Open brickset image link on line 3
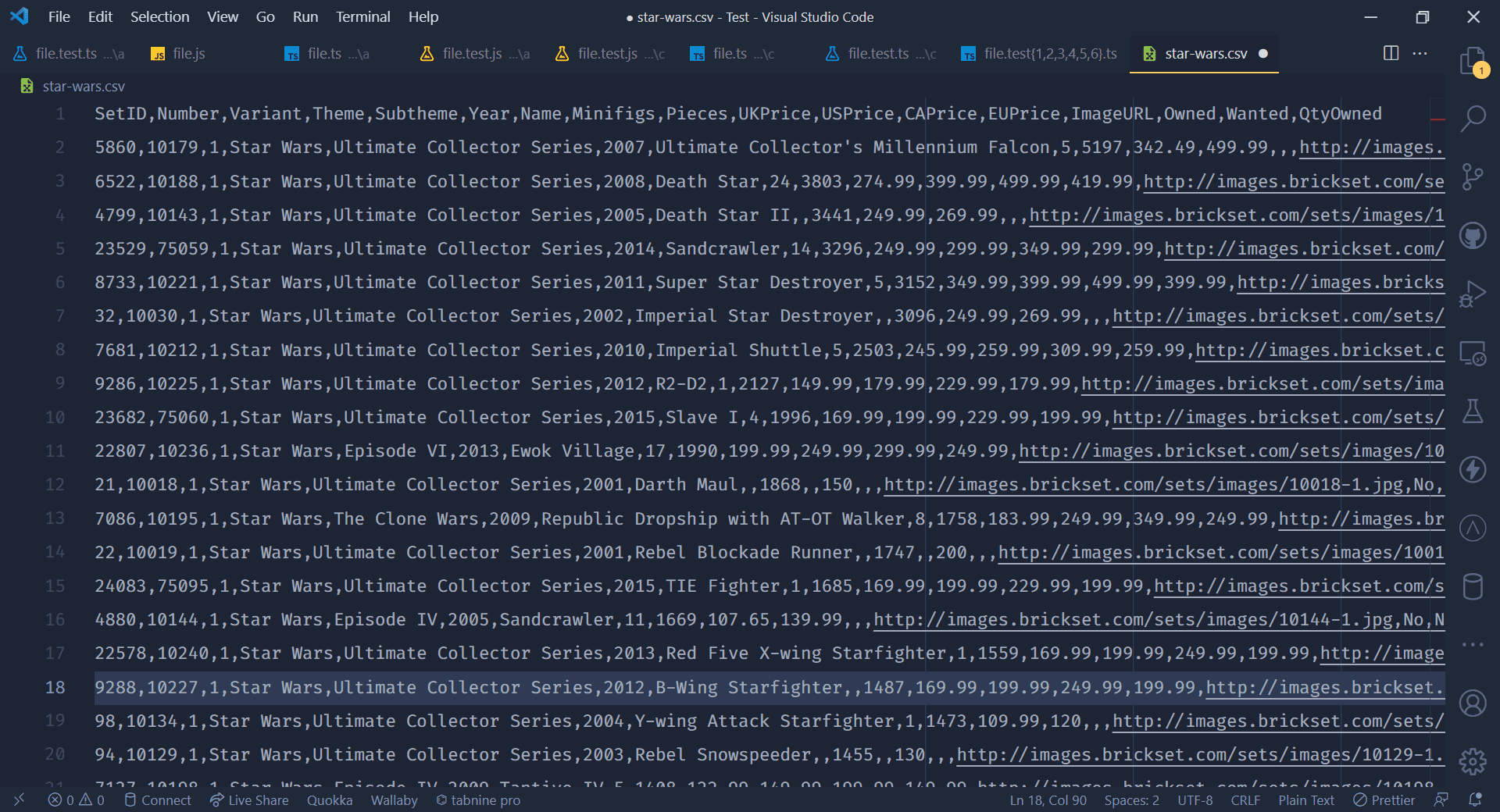The image size is (1500, 812). tap(1294, 182)
